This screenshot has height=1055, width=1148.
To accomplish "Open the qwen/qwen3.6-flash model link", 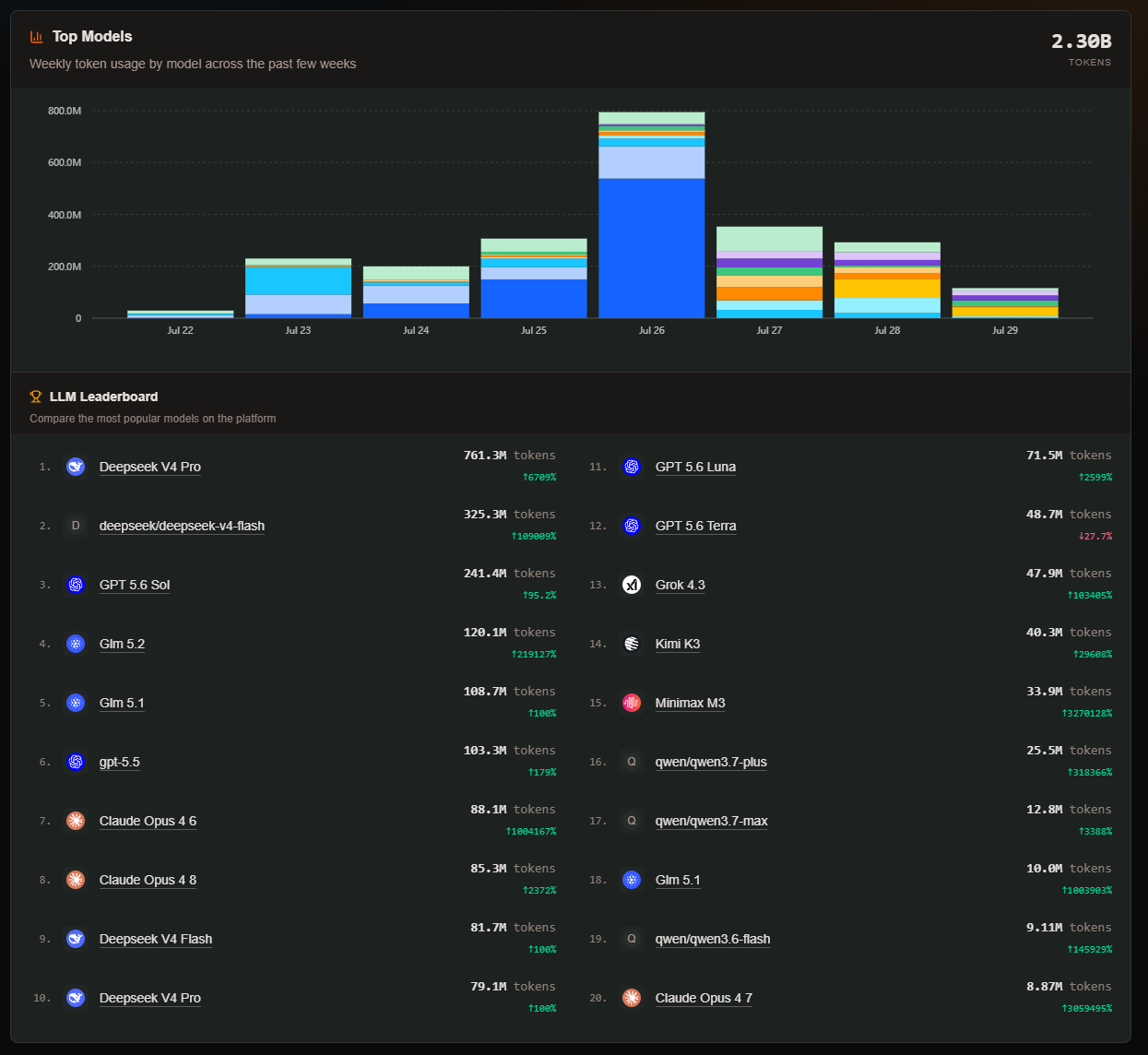I will (x=713, y=939).
